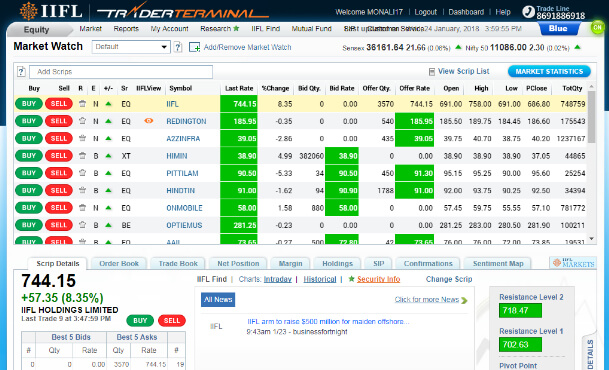609x370 pixels.
Task: Click the Sensex green up arrow indicator
Action: tap(458, 47)
